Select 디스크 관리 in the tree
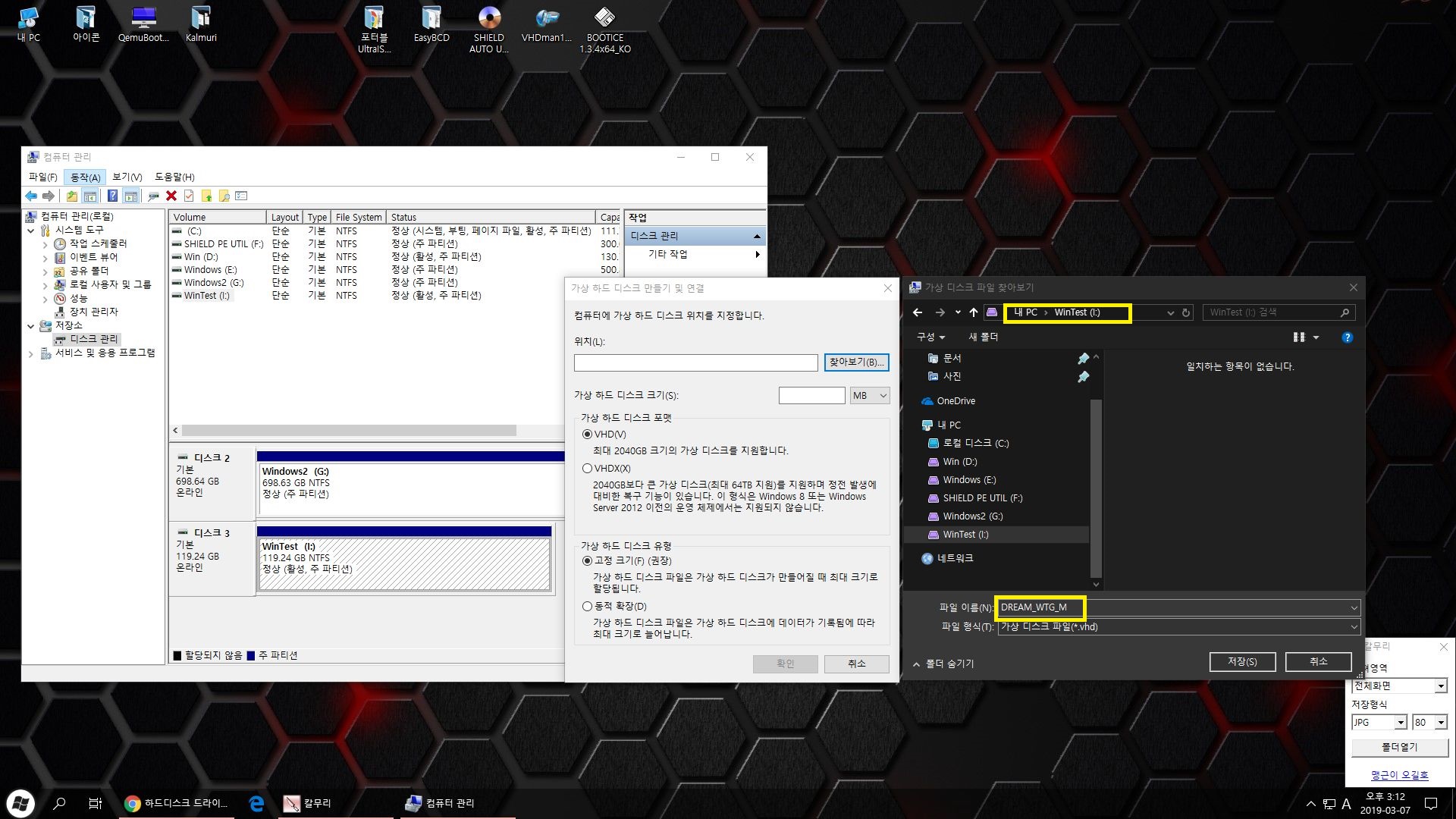The height and width of the screenshot is (819, 1456). coord(94,340)
